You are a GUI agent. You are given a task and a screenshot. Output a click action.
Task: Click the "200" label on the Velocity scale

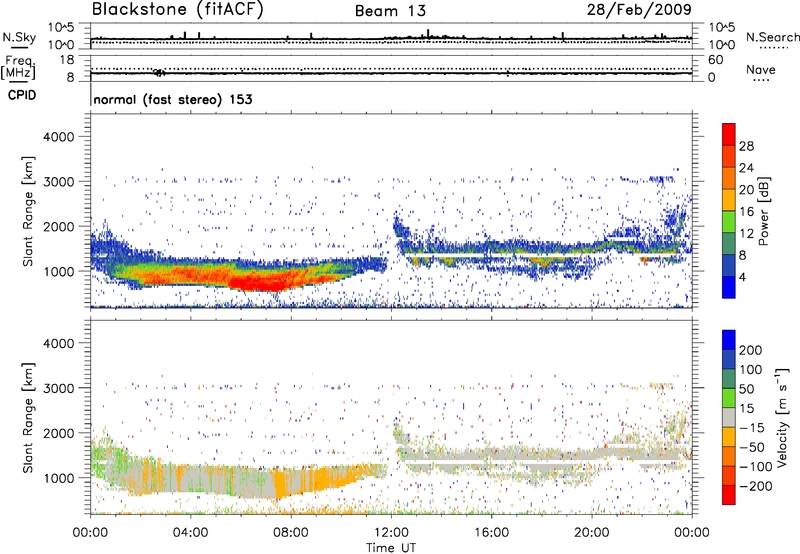point(751,350)
